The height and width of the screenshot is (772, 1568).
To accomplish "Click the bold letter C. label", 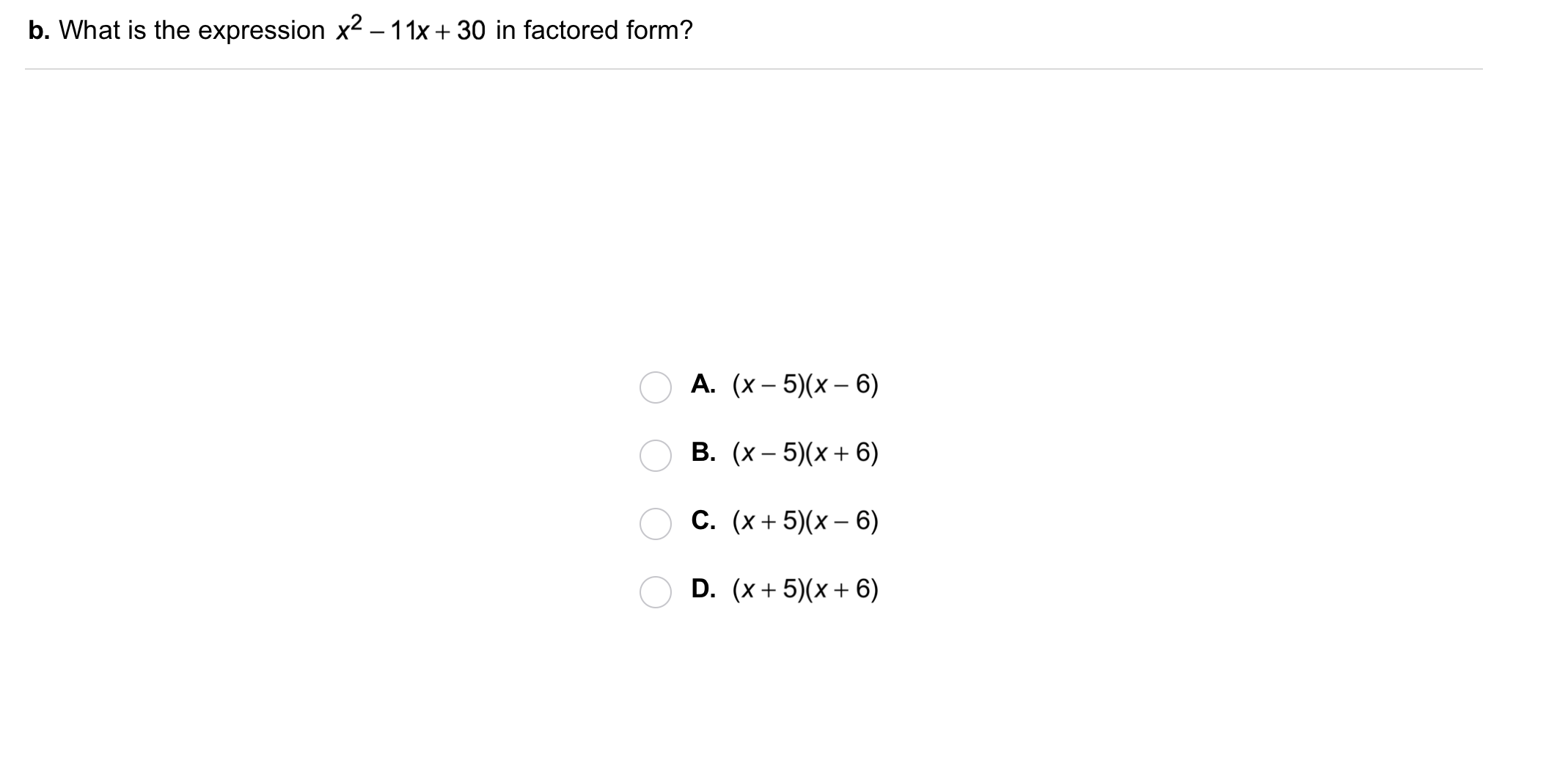I will coord(703,520).
